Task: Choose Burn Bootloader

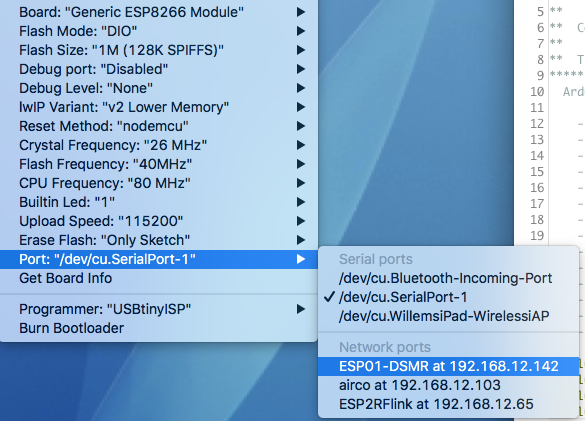Action: 159,328
